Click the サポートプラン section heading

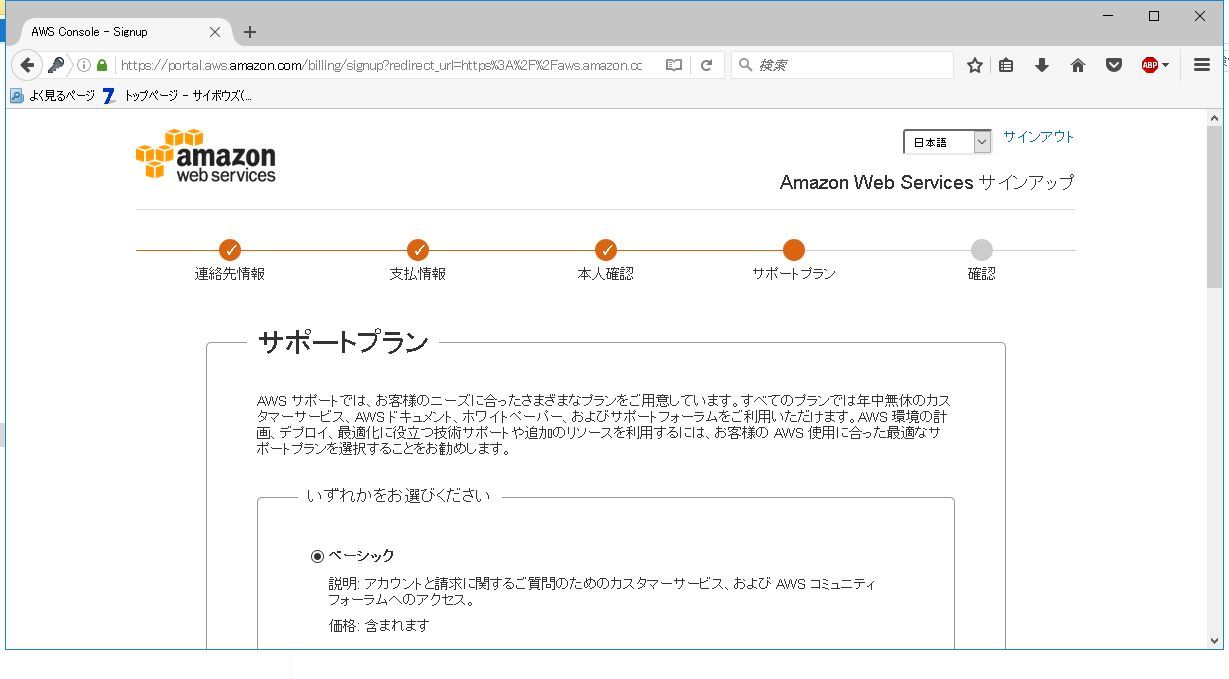(x=343, y=343)
